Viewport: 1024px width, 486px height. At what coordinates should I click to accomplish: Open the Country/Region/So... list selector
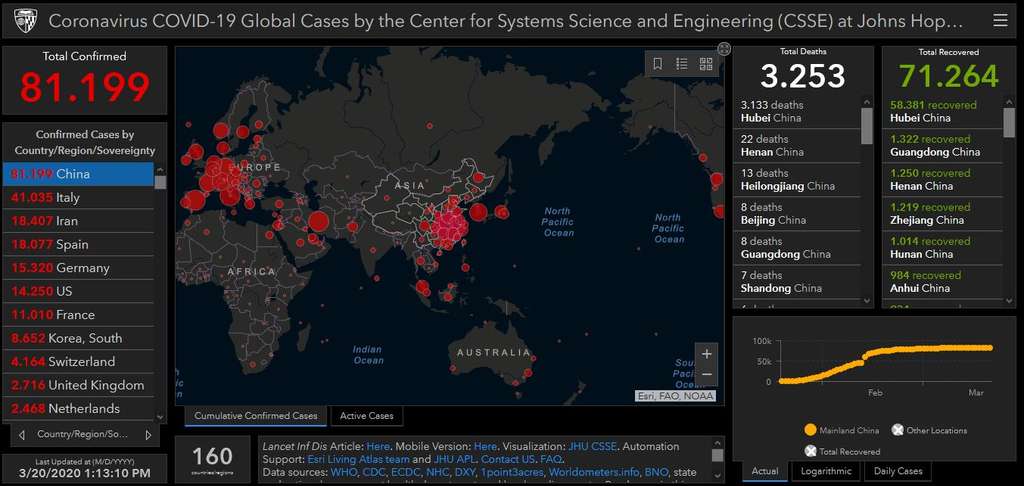point(82,434)
